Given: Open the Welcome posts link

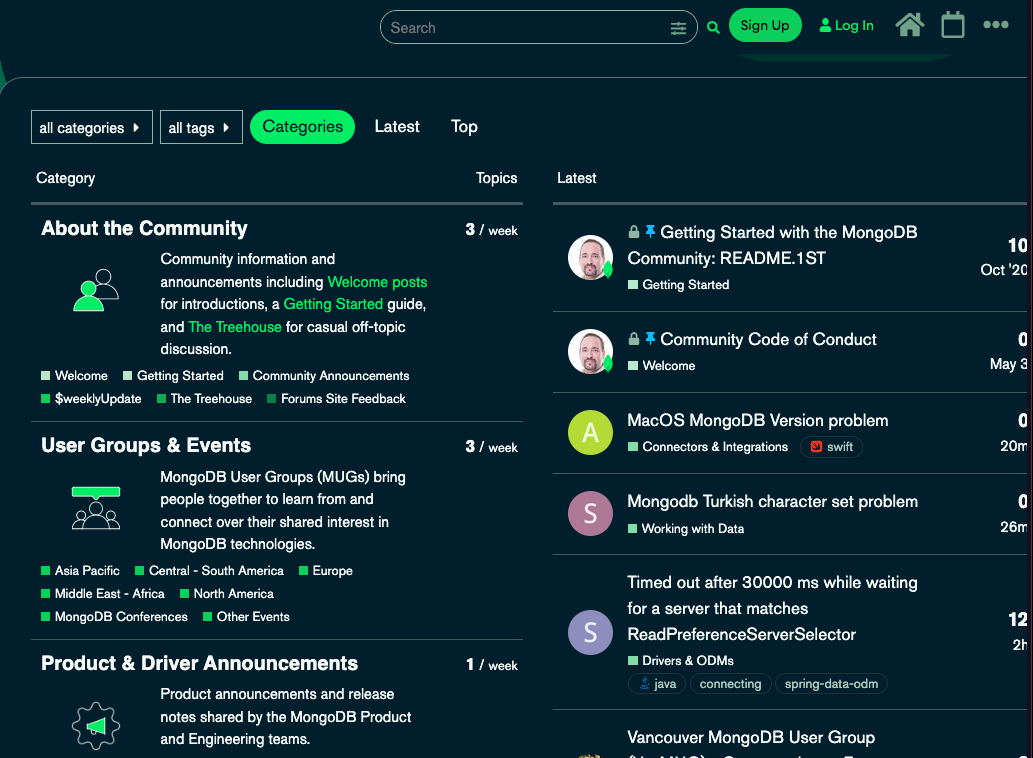Looking at the screenshot, I should tap(377, 282).
